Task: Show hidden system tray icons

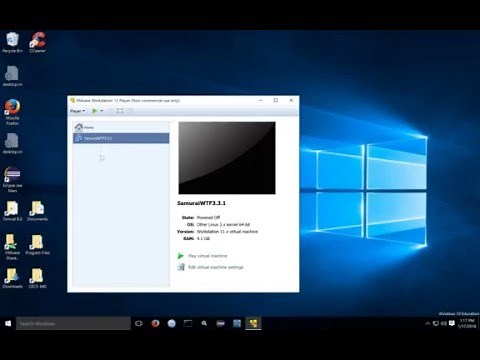Action: click(428, 323)
